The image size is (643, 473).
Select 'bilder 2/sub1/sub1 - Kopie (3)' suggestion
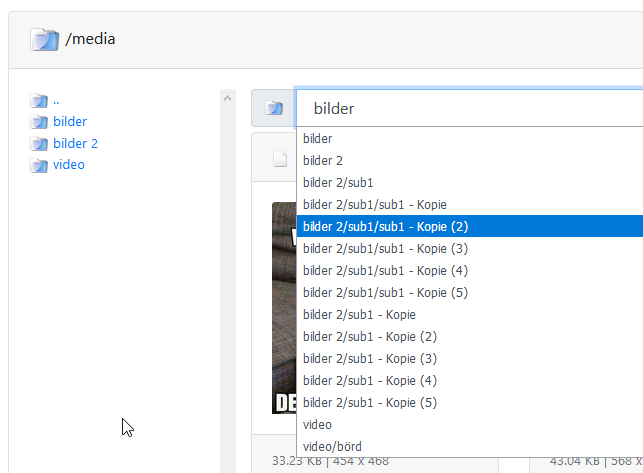(470, 249)
